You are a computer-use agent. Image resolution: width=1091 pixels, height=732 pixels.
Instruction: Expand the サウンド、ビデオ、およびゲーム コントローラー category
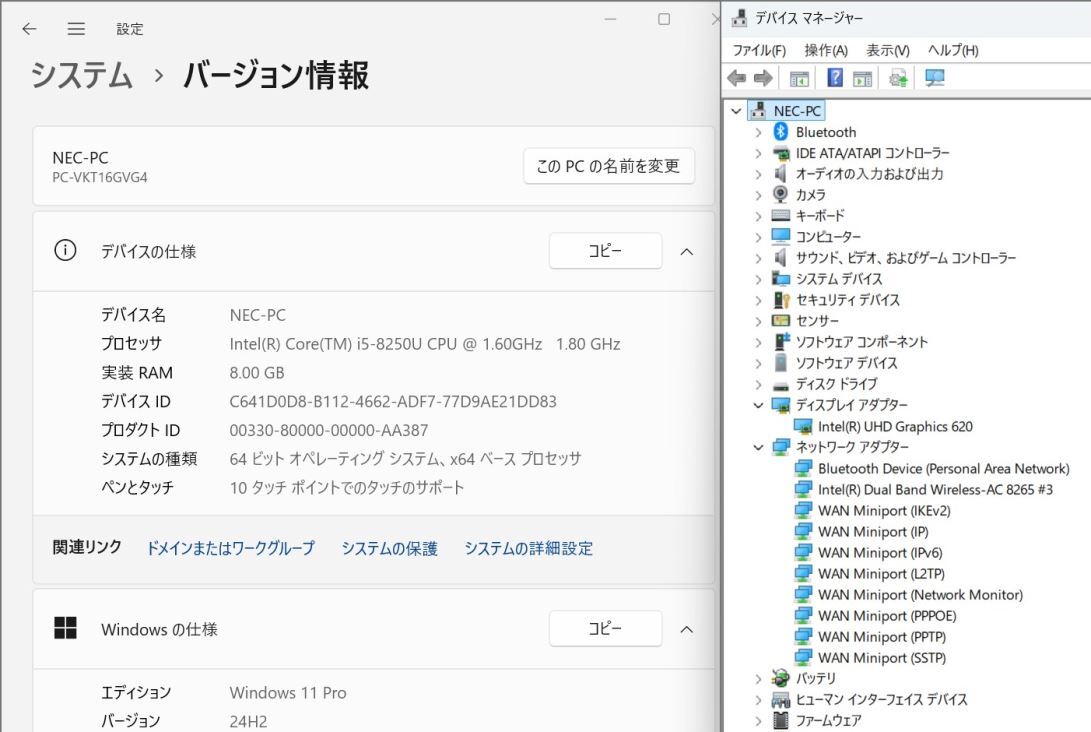click(x=758, y=258)
